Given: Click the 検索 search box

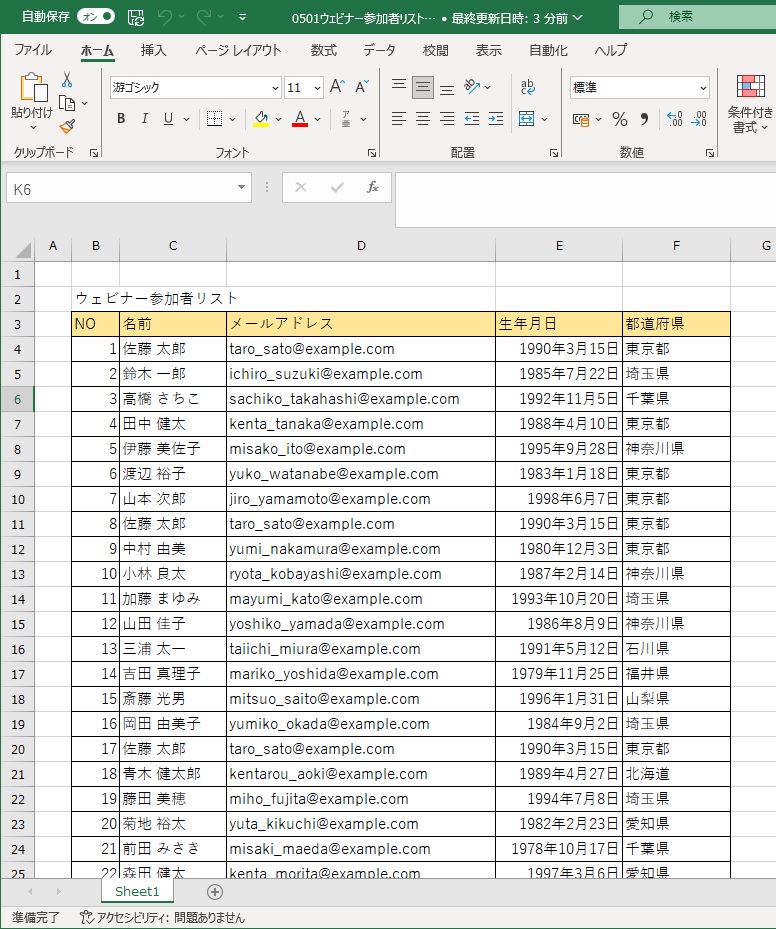Looking at the screenshot, I should pyautogui.click(x=697, y=17).
